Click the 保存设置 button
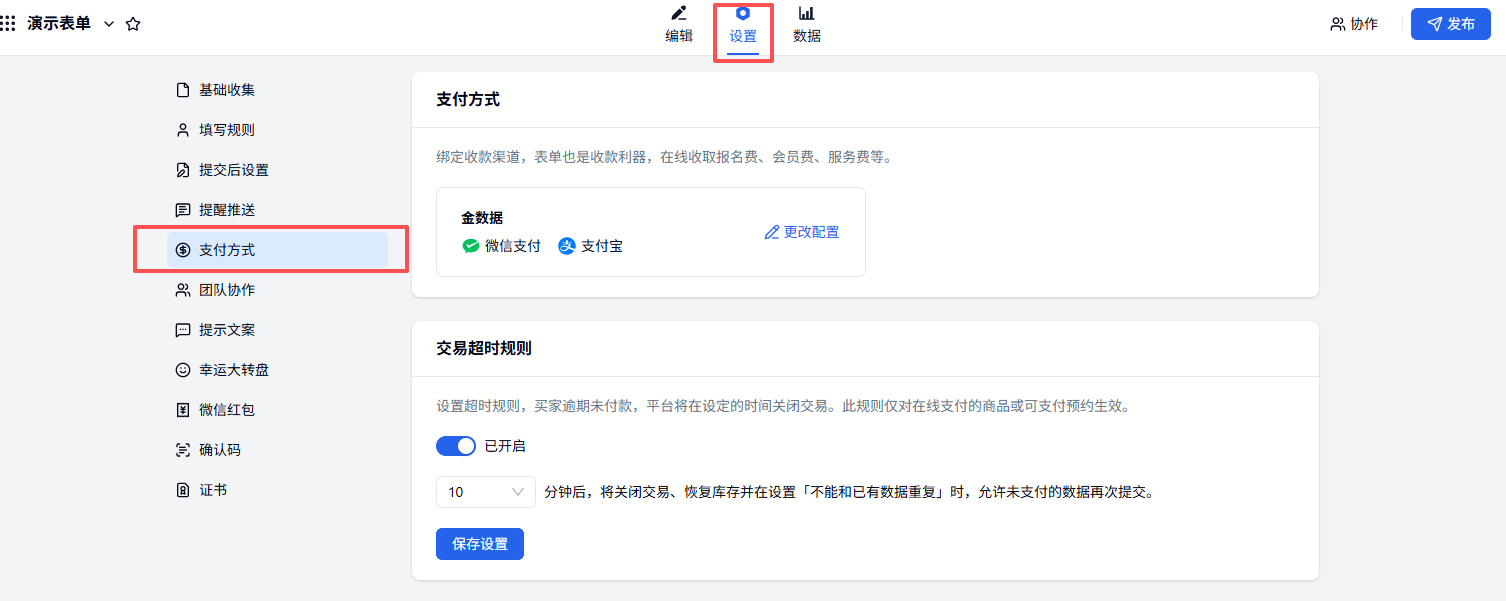This screenshot has width=1506, height=601. click(480, 544)
